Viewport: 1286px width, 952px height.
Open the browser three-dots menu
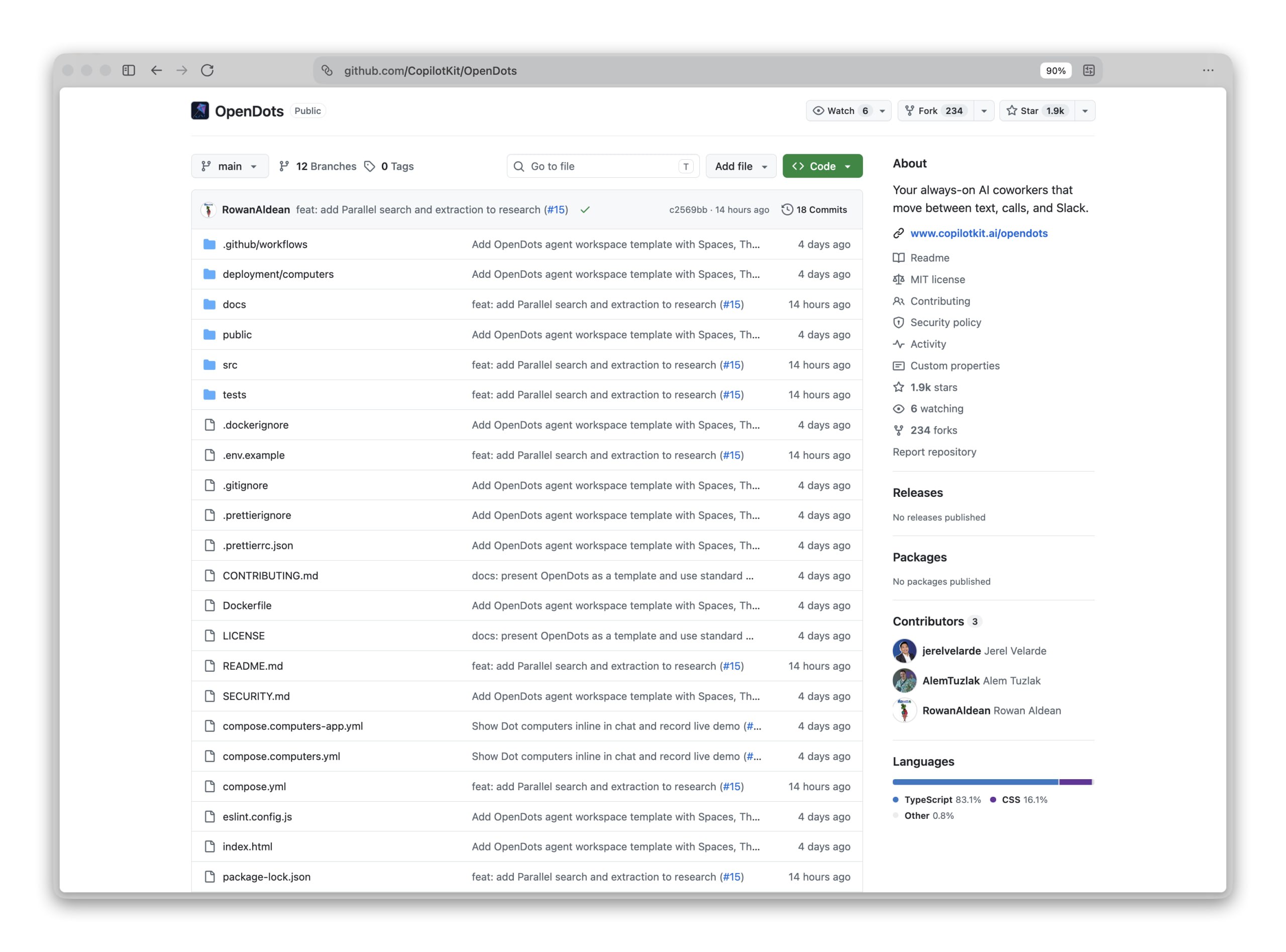tap(1208, 70)
